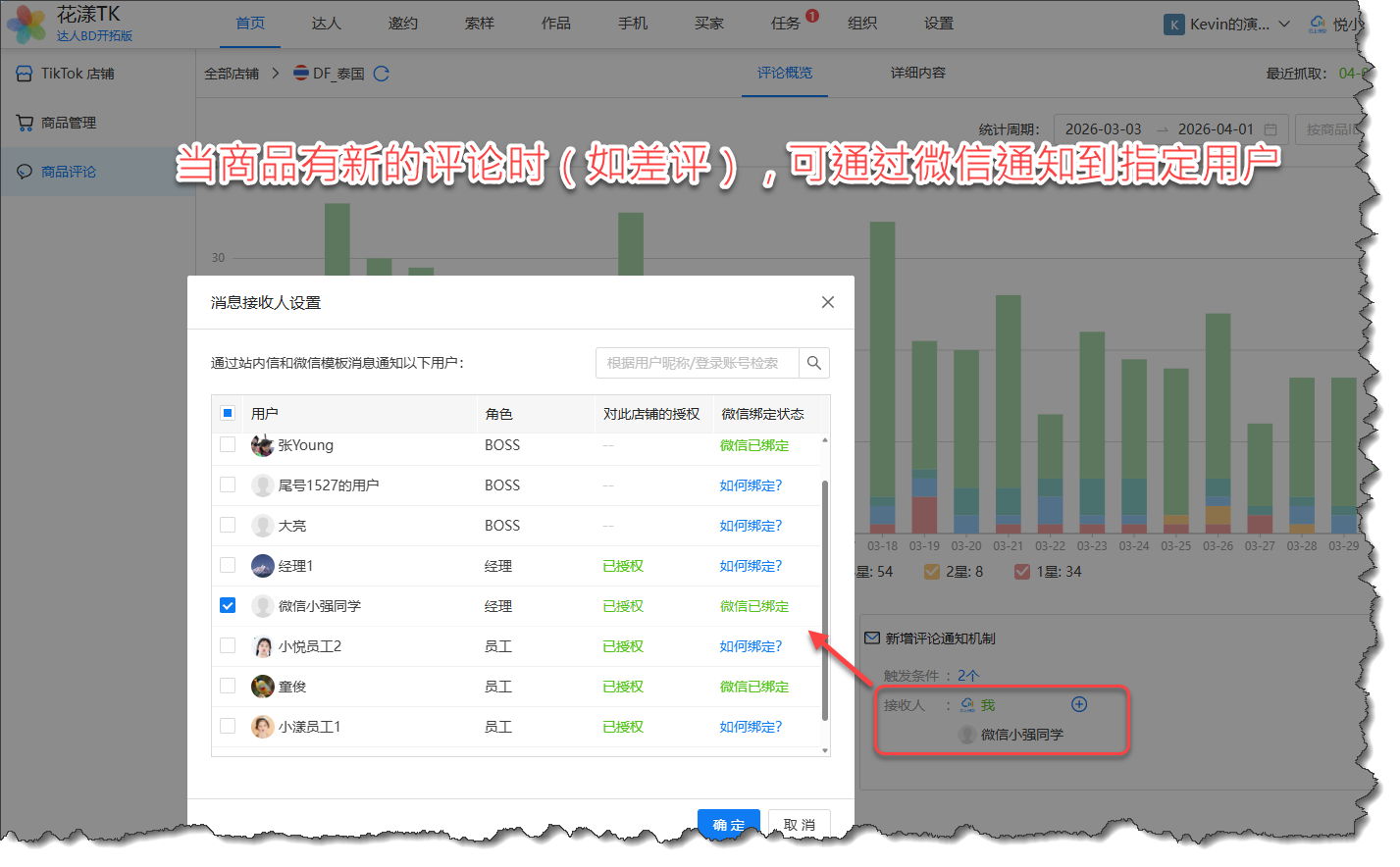This screenshot has width=1400, height=867.
Task: Click the TikTok 店铺 shop icon
Action: tap(25, 74)
